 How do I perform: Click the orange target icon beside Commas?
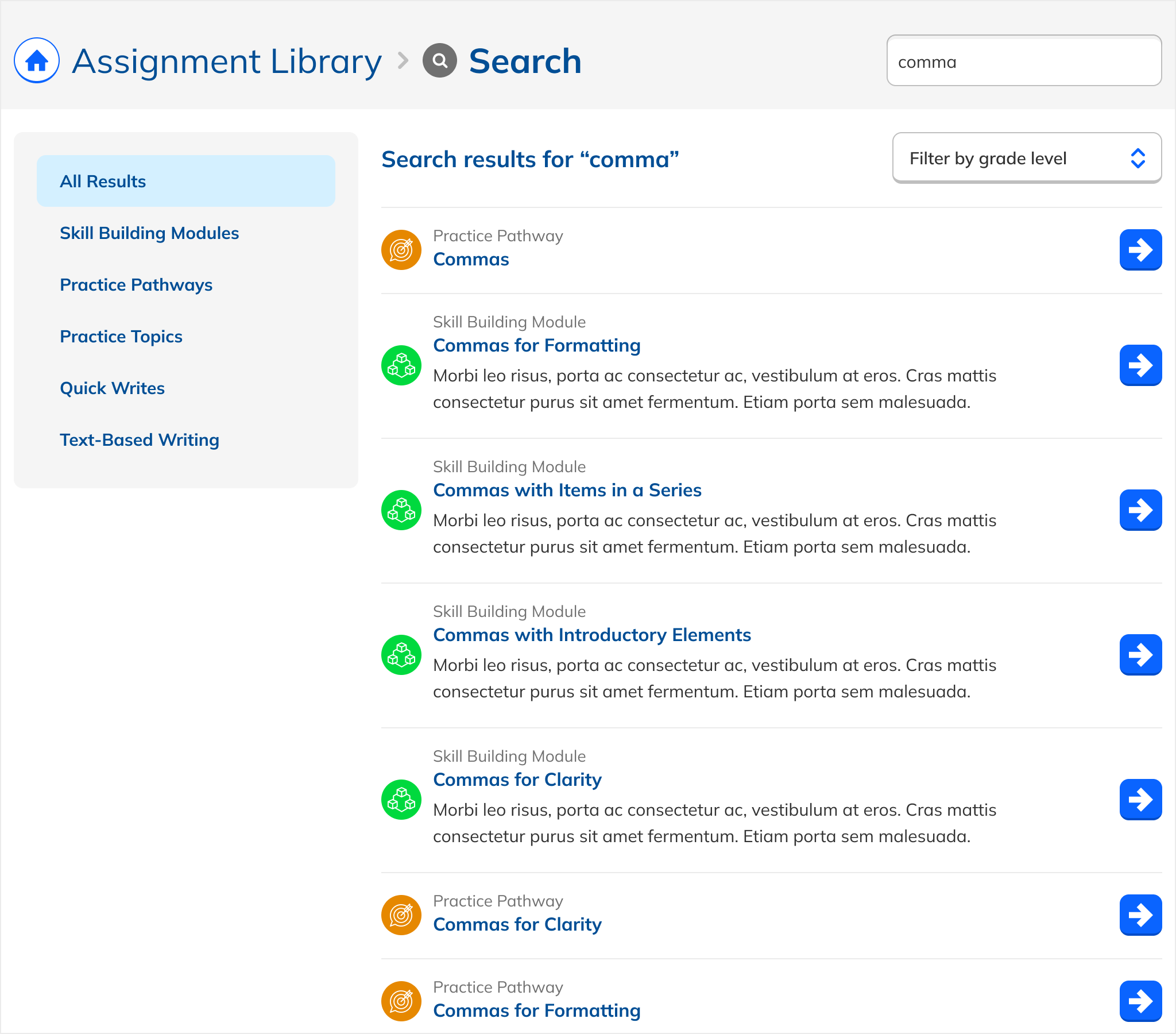[x=401, y=250]
